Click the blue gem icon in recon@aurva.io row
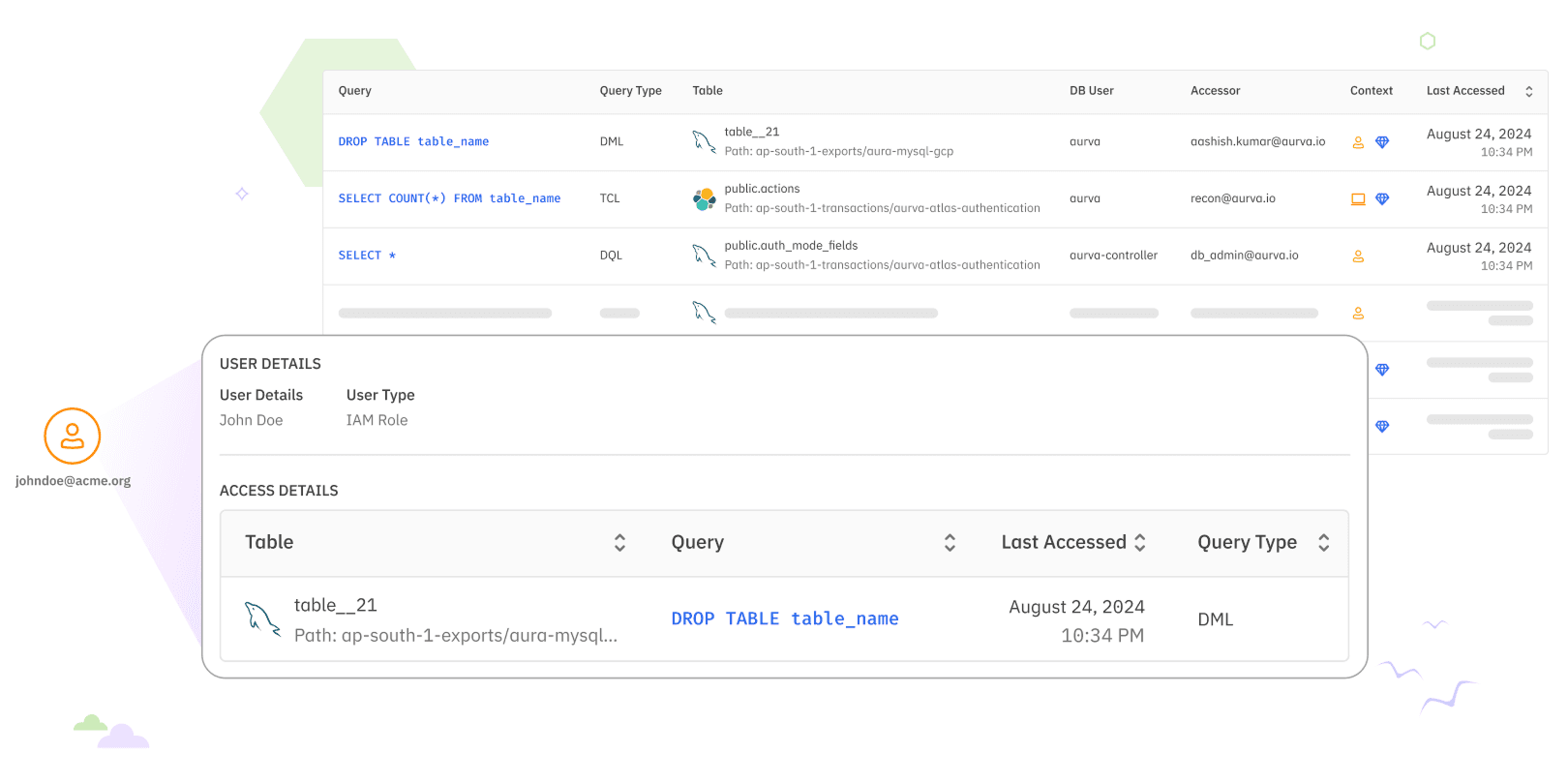This screenshot has width=1568, height=784. (x=1382, y=199)
